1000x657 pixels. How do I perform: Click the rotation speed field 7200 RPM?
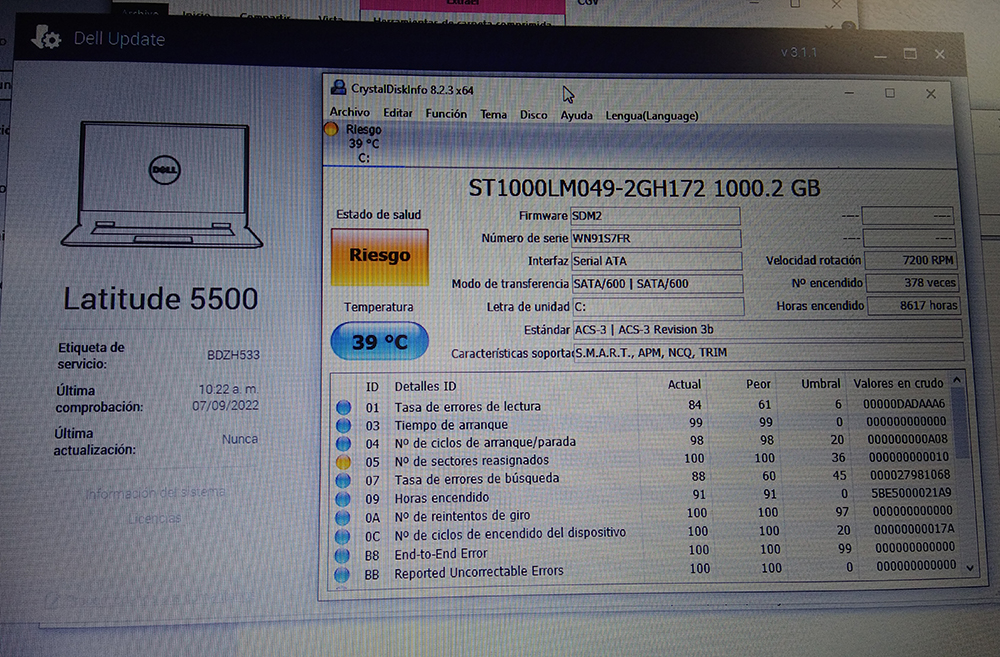(911, 260)
